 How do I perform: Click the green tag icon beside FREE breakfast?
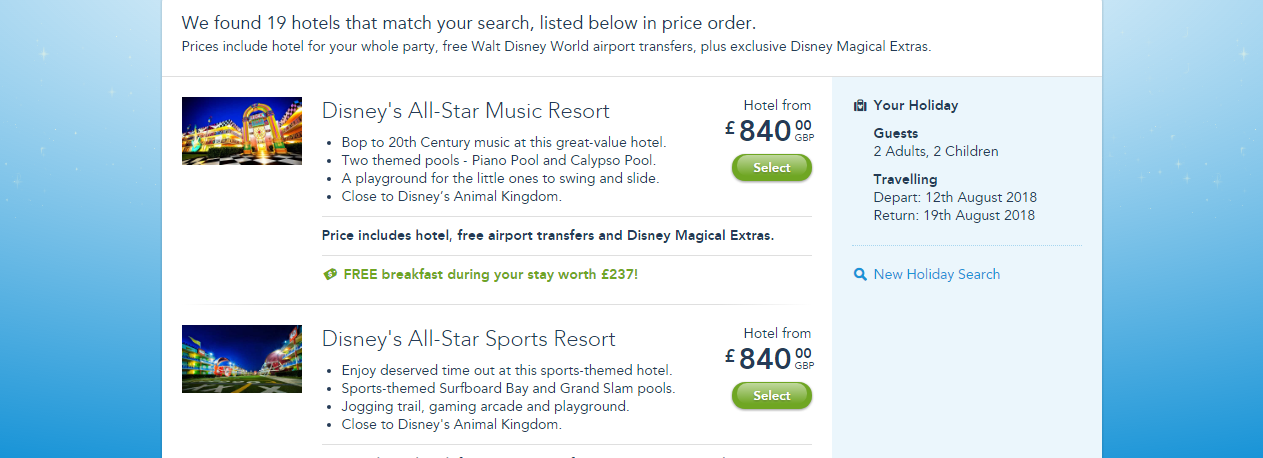[330, 274]
